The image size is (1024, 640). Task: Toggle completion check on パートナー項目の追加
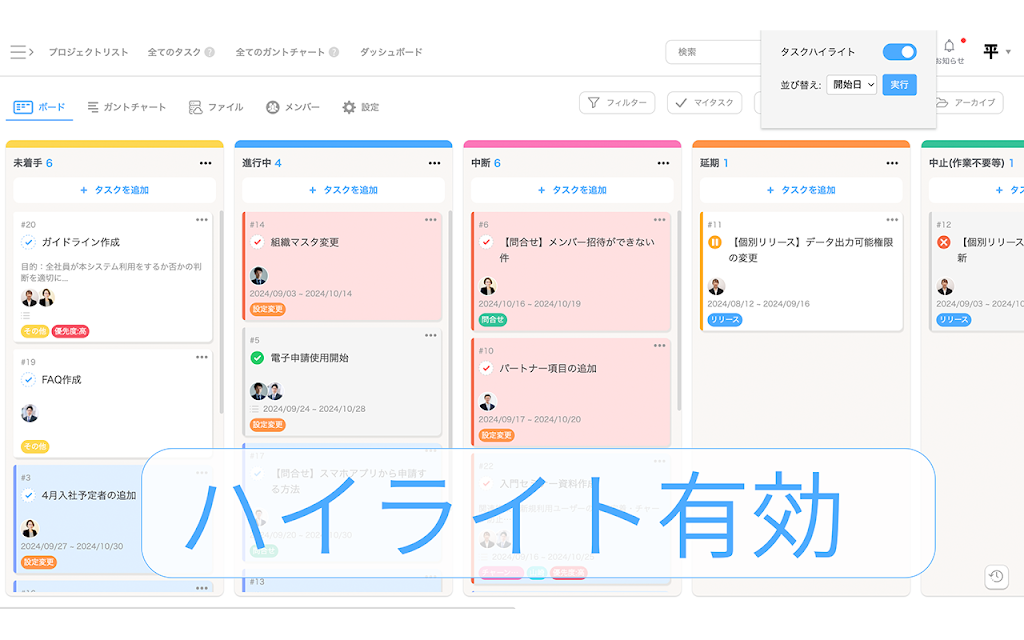486,368
